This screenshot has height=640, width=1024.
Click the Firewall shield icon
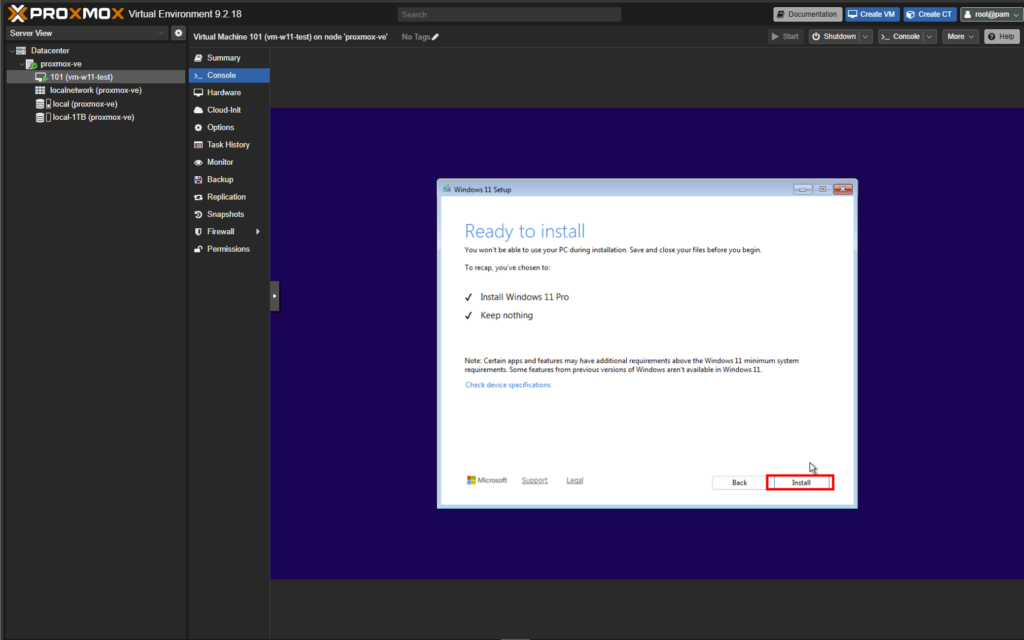[198, 232]
